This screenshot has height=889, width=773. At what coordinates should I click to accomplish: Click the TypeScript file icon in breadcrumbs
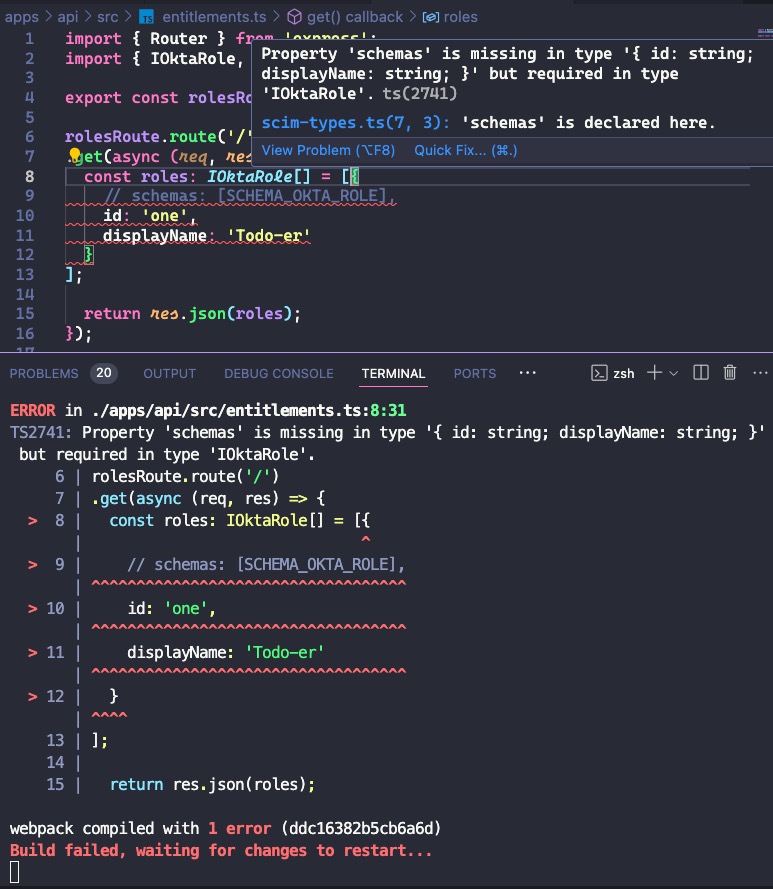click(x=147, y=18)
